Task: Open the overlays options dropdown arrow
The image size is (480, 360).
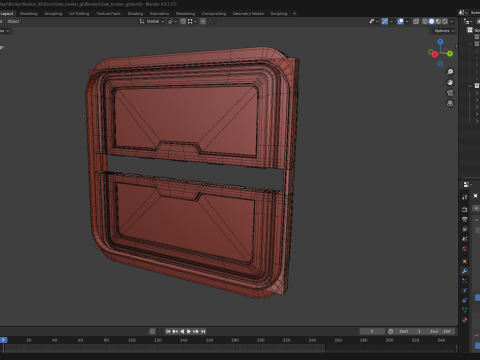Action: tap(407, 21)
